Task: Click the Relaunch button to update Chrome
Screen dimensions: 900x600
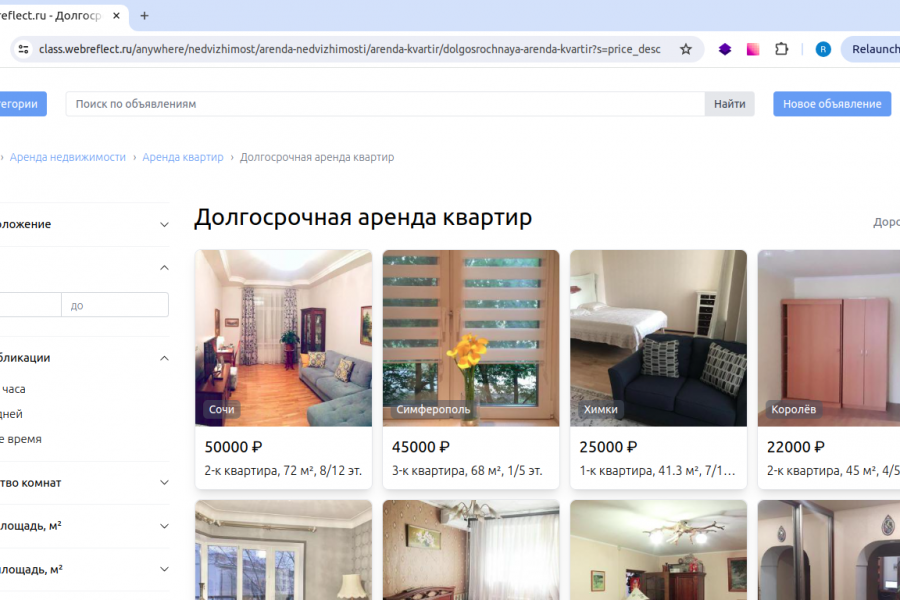Action: [x=871, y=49]
